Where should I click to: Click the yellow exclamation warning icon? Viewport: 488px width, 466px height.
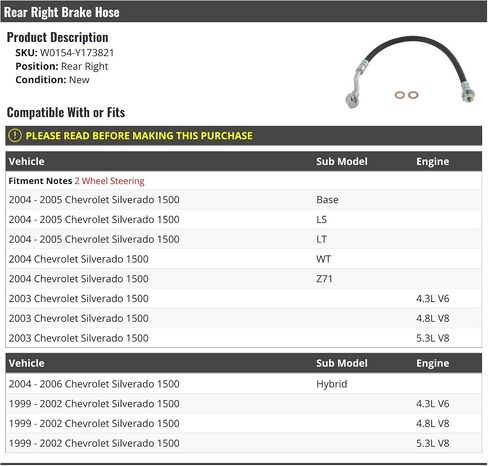15,136
